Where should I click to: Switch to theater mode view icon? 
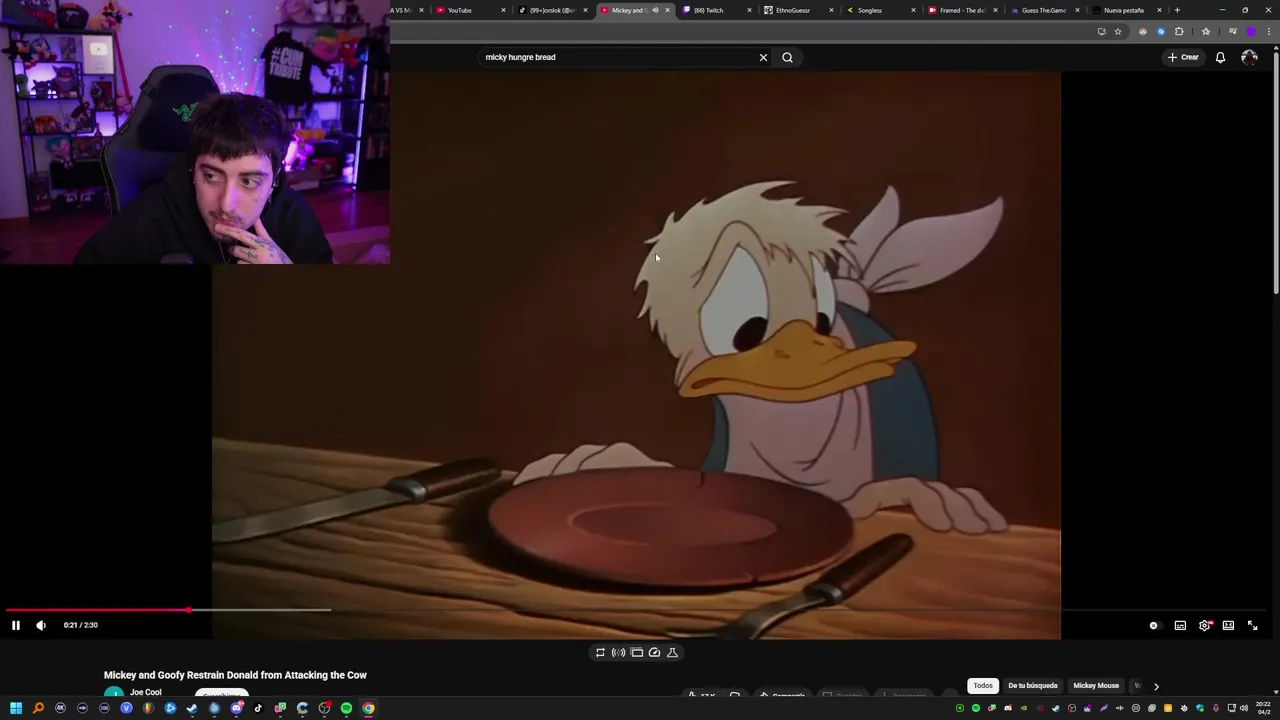[x=1228, y=625]
